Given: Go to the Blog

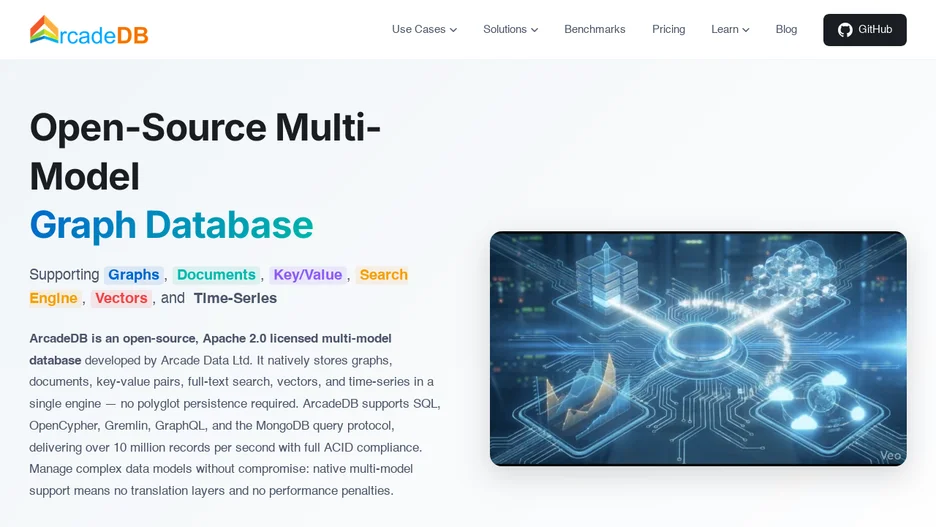Looking at the screenshot, I should 786,29.
